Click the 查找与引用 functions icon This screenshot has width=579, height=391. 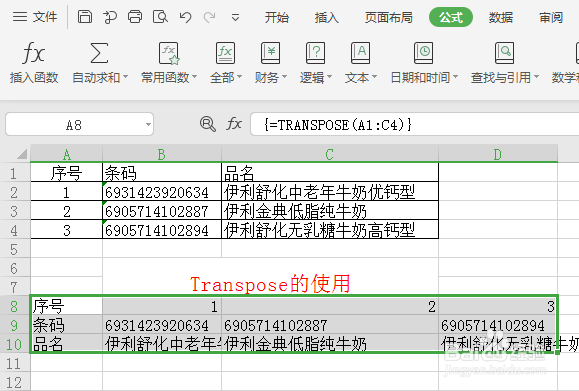pos(504,53)
